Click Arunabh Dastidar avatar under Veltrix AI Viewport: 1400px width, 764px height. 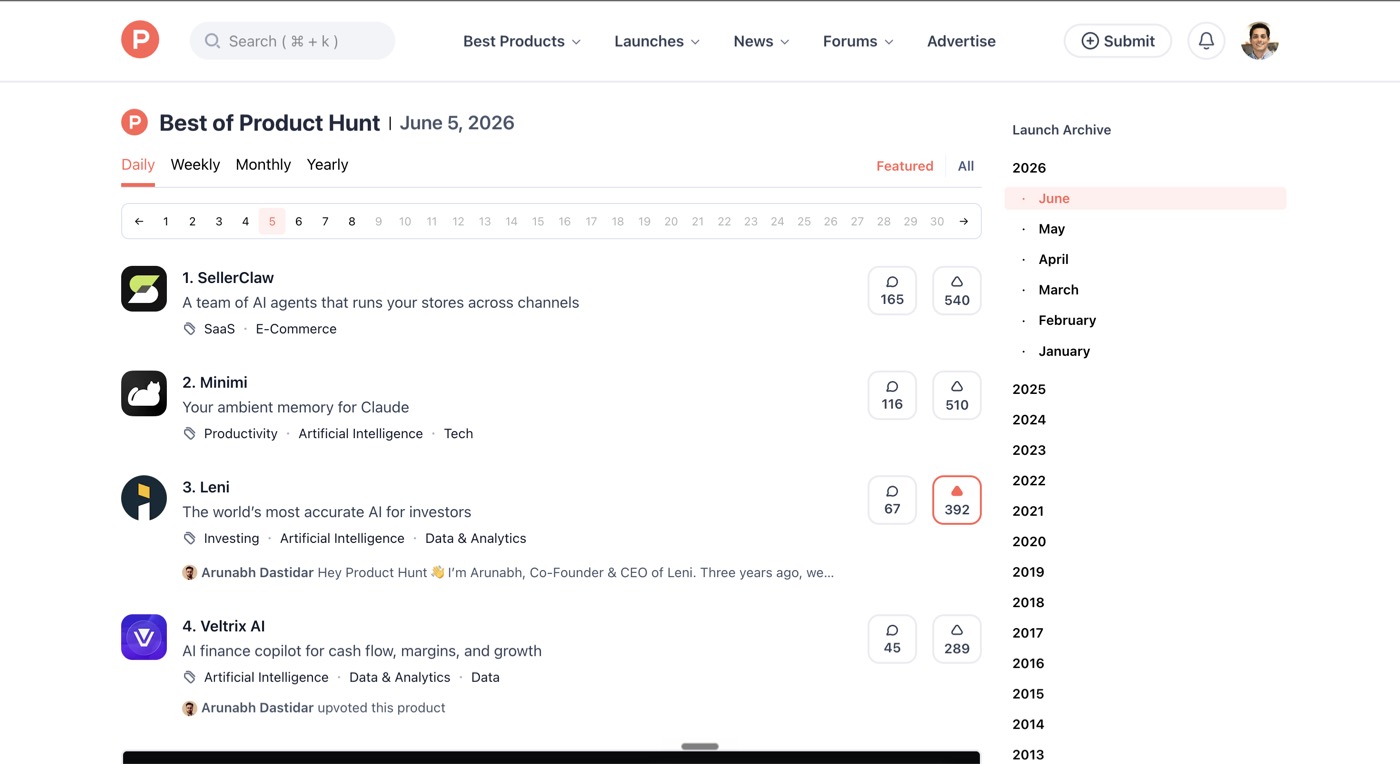coord(189,708)
